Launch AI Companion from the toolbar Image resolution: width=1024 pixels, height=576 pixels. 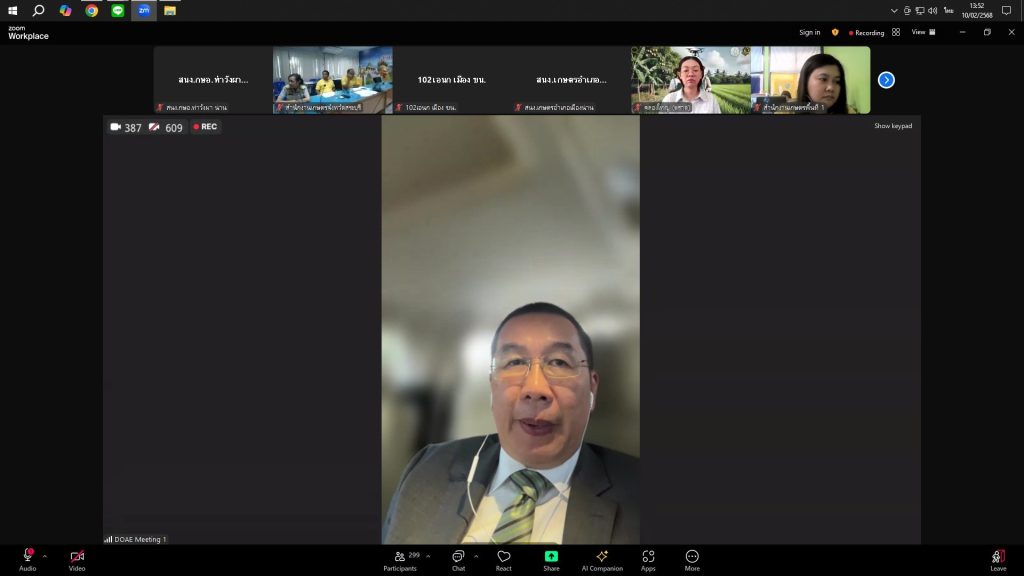pos(602,558)
